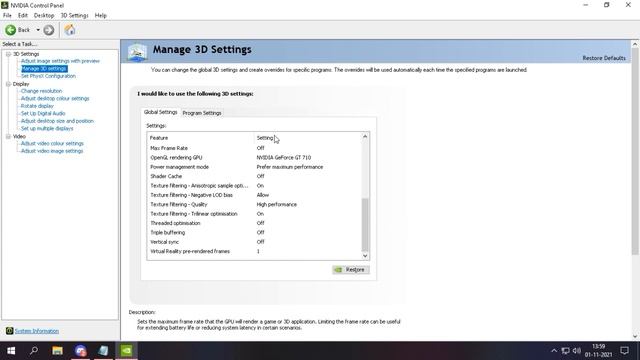Switch to the Program Settings tab
This screenshot has width=640, height=360.
coord(202,113)
